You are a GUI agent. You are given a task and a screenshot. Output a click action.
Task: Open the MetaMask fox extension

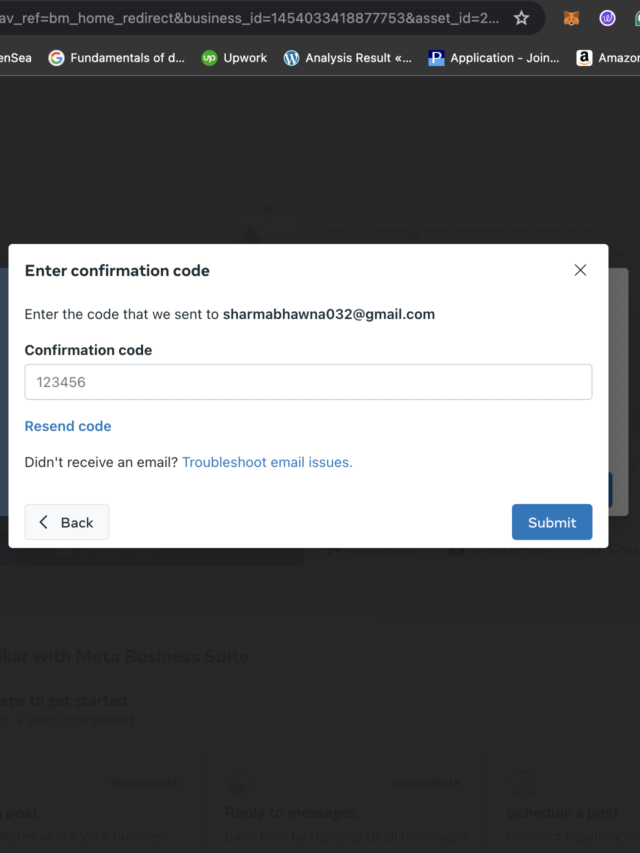pos(571,18)
